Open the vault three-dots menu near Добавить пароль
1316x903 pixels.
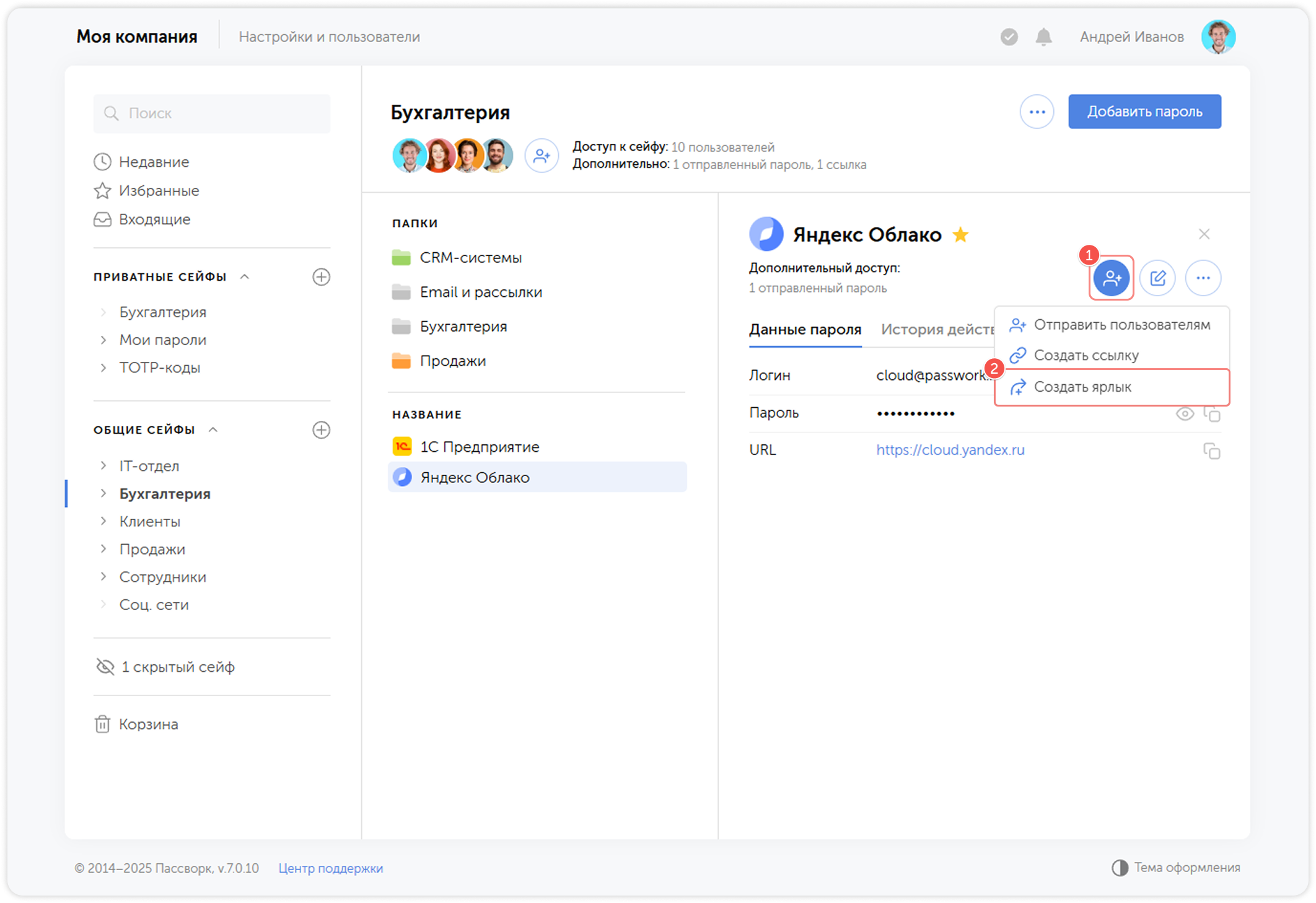[x=1037, y=112]
